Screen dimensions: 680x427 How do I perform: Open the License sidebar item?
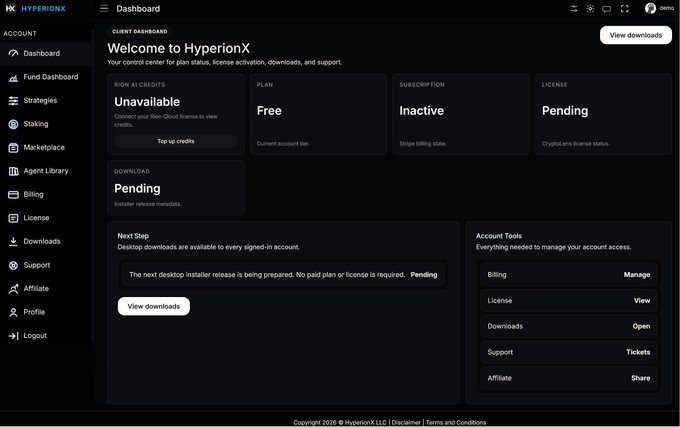pos(45,218)
